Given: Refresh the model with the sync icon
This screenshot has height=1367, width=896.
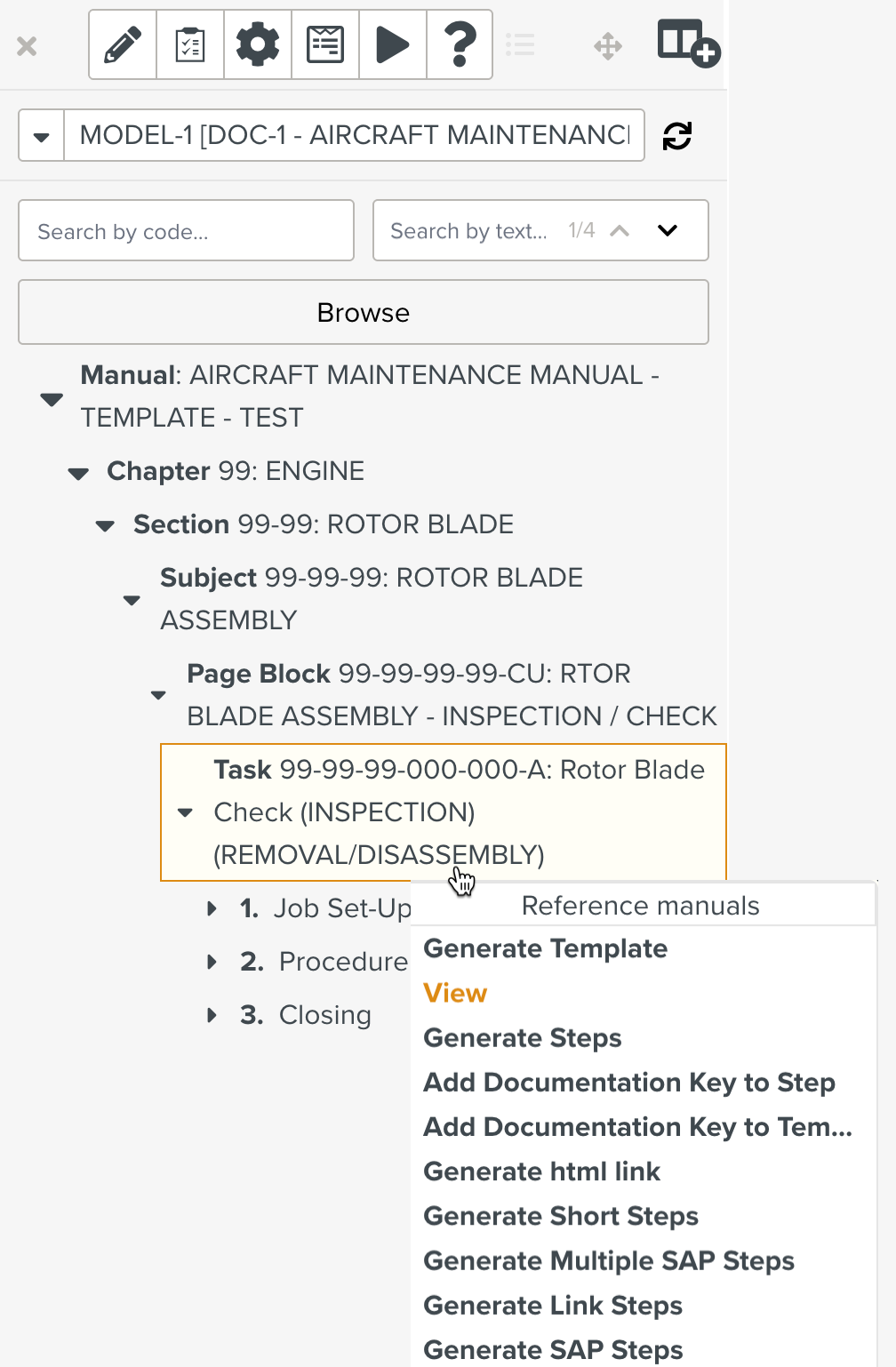Looking at the screenshot, I should tap(677, 136).
